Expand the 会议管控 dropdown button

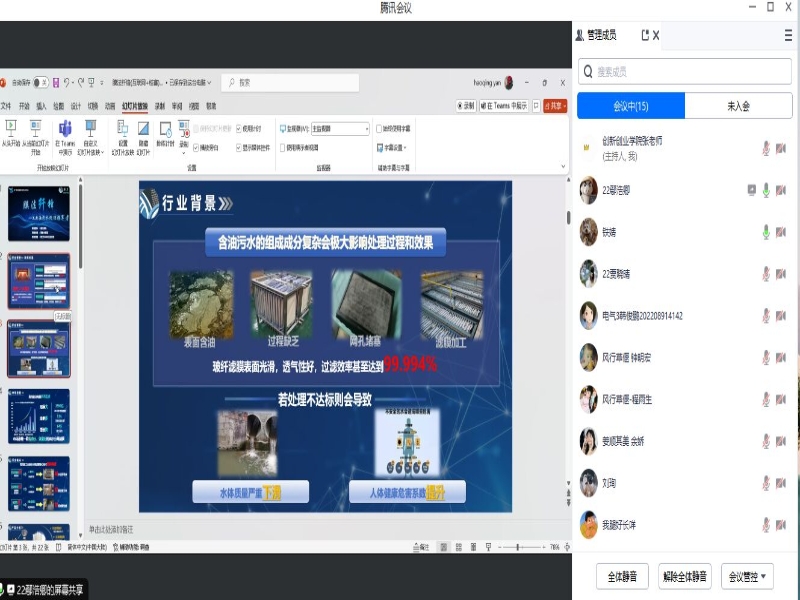(749, 577)
